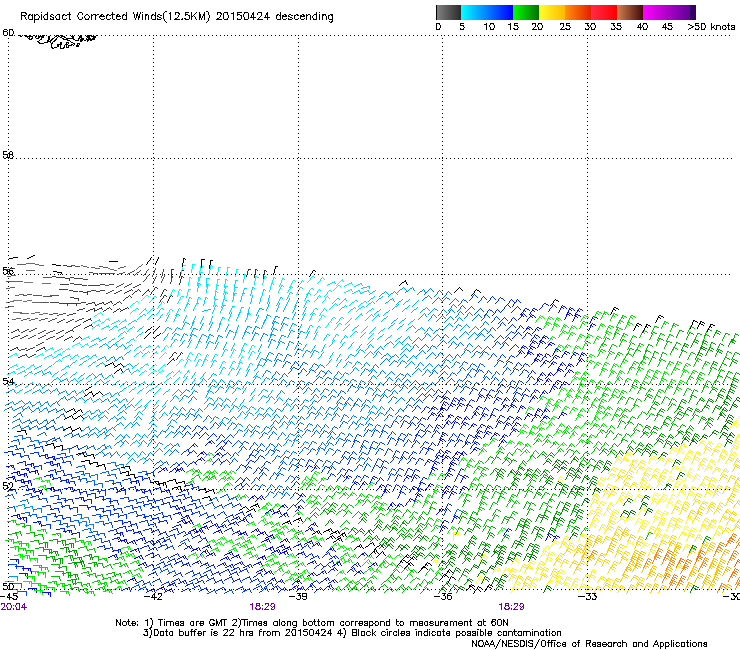Click the coastline outline at top-left corner

[x=59, y=41]
